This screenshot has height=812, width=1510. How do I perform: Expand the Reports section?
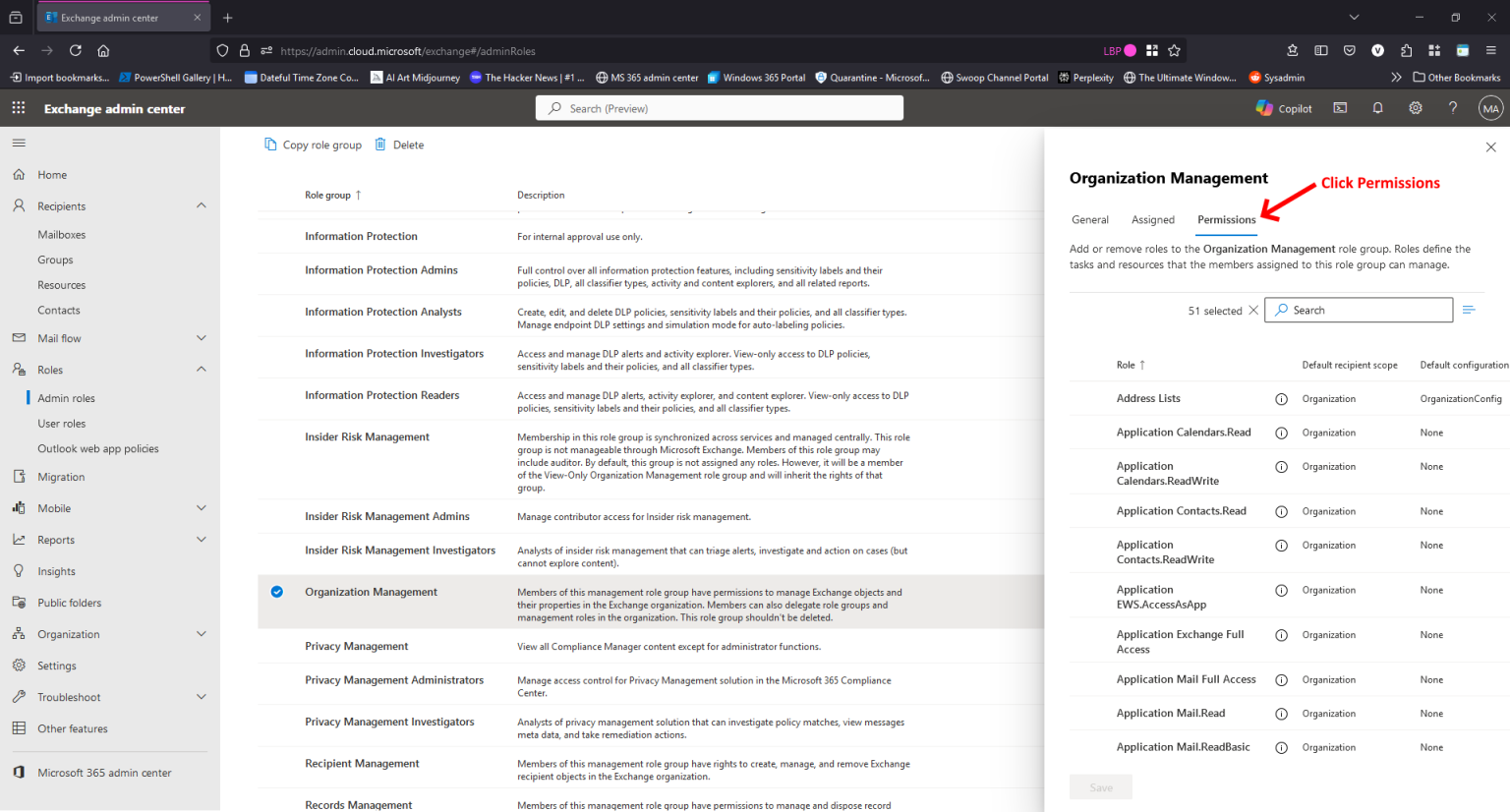coord(202,540)
